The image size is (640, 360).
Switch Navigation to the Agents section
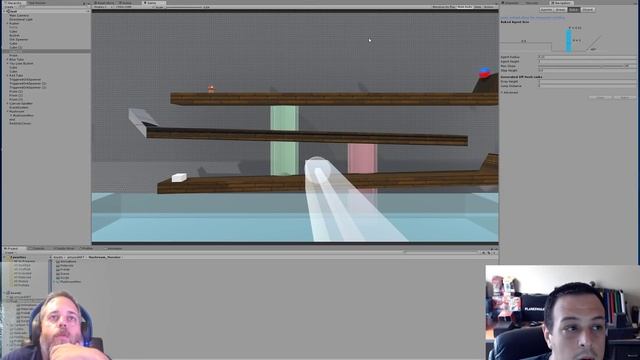point(547,10)
